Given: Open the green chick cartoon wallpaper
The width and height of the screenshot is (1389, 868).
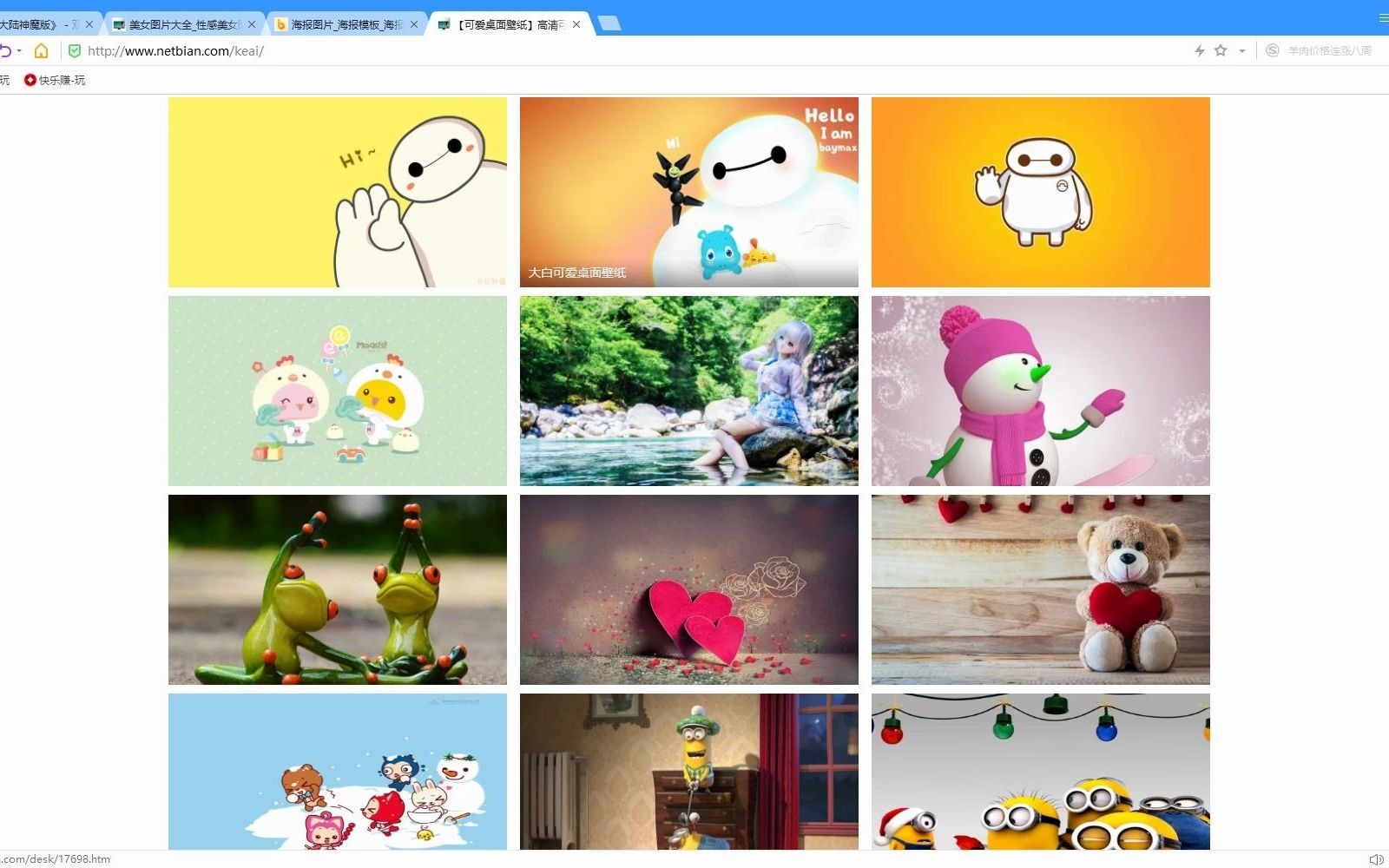Looking at the screenshot, I should 338,391.
